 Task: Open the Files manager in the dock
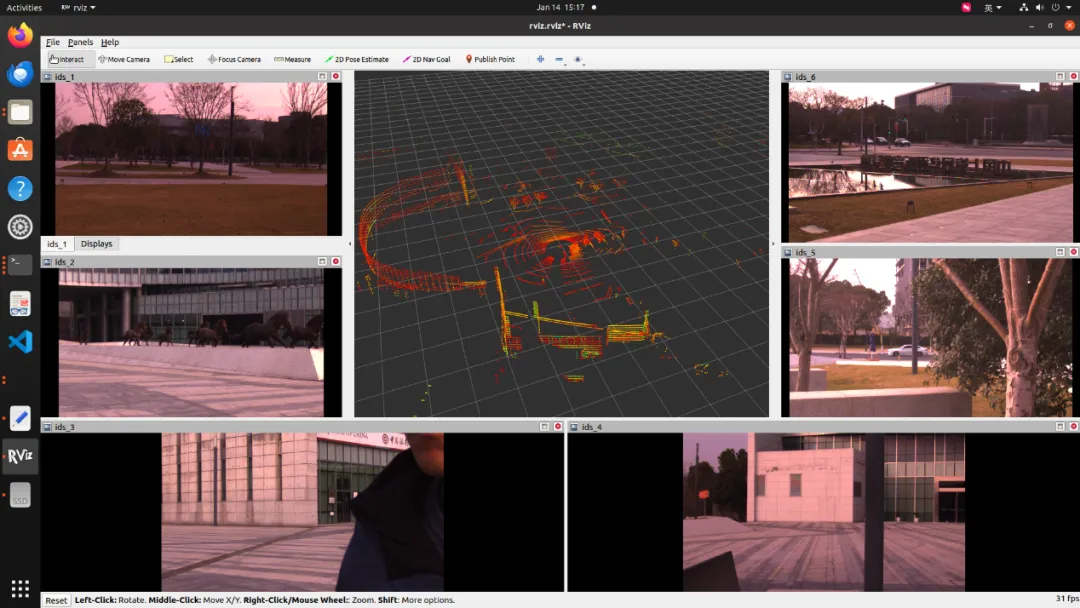pyautogui.click(x=20, y=112)
